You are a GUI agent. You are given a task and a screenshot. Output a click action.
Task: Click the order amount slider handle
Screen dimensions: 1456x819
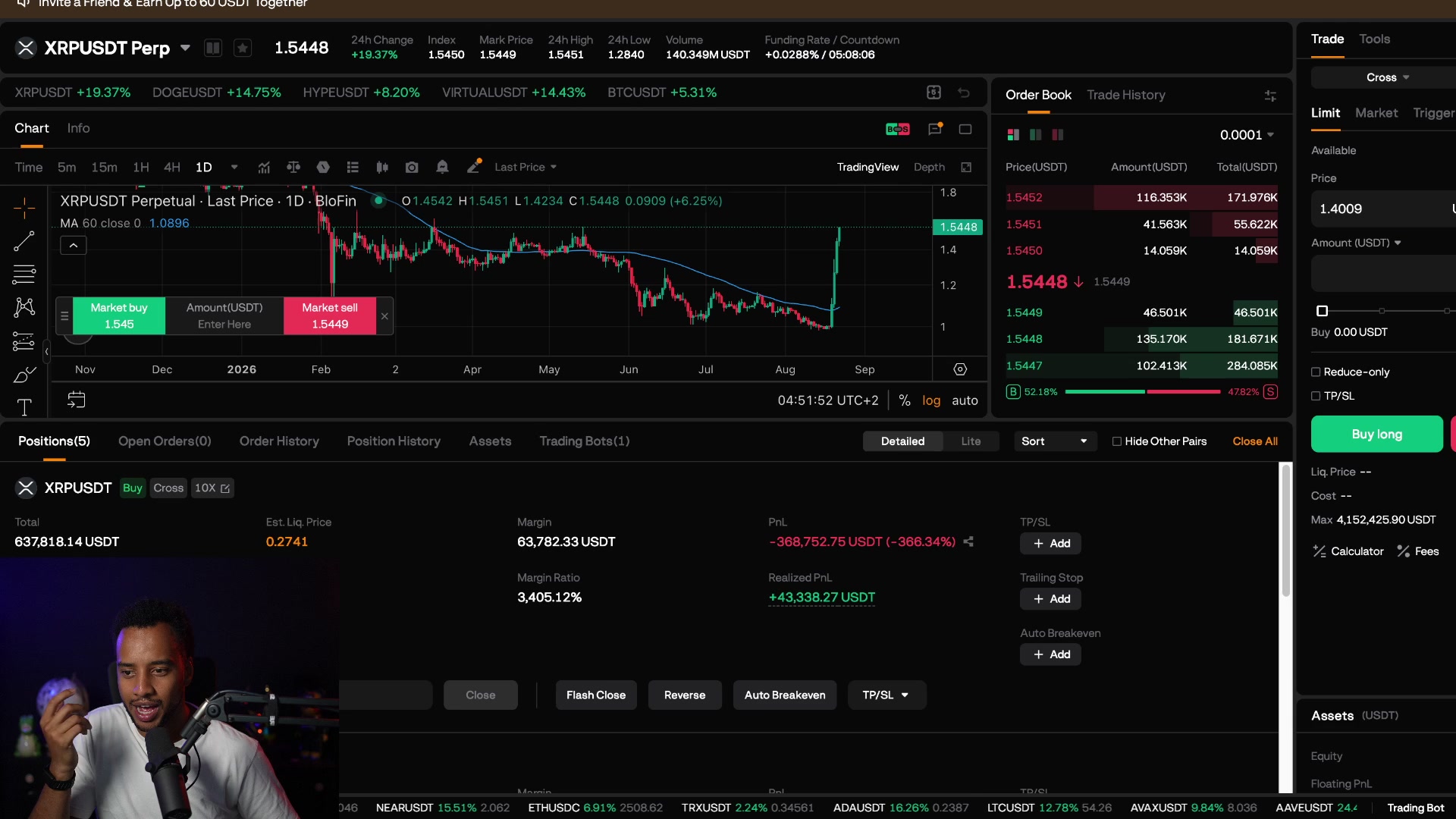point(1322,311)
